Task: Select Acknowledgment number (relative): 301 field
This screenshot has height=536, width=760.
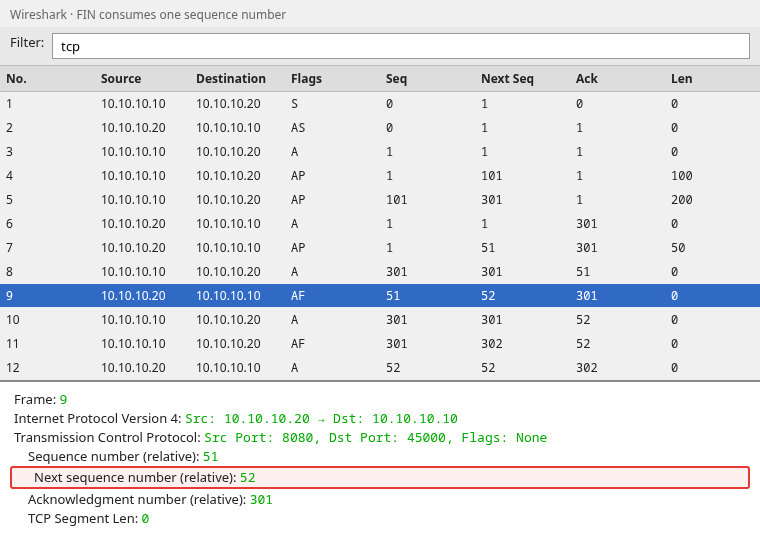Action: point(150,499)
